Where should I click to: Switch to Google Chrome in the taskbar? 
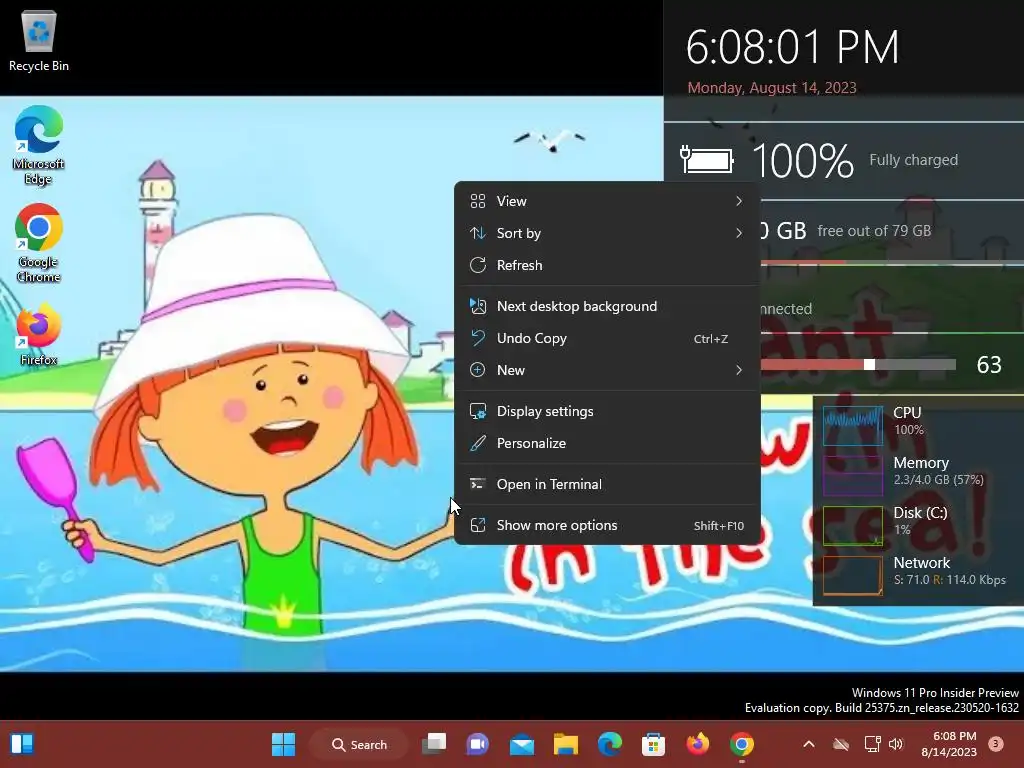pos(741,744)
